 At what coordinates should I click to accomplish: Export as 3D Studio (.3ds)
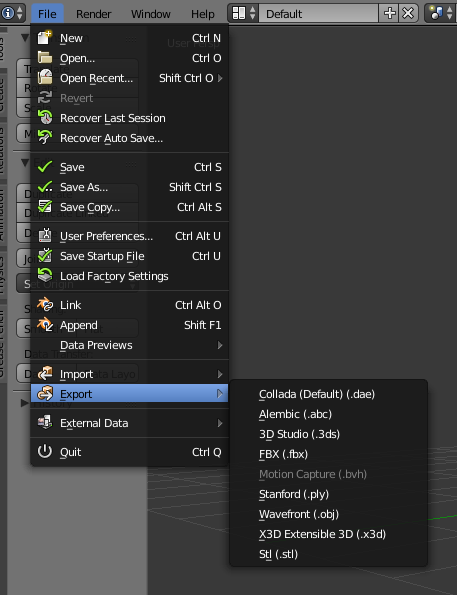(x=328, y=434)
